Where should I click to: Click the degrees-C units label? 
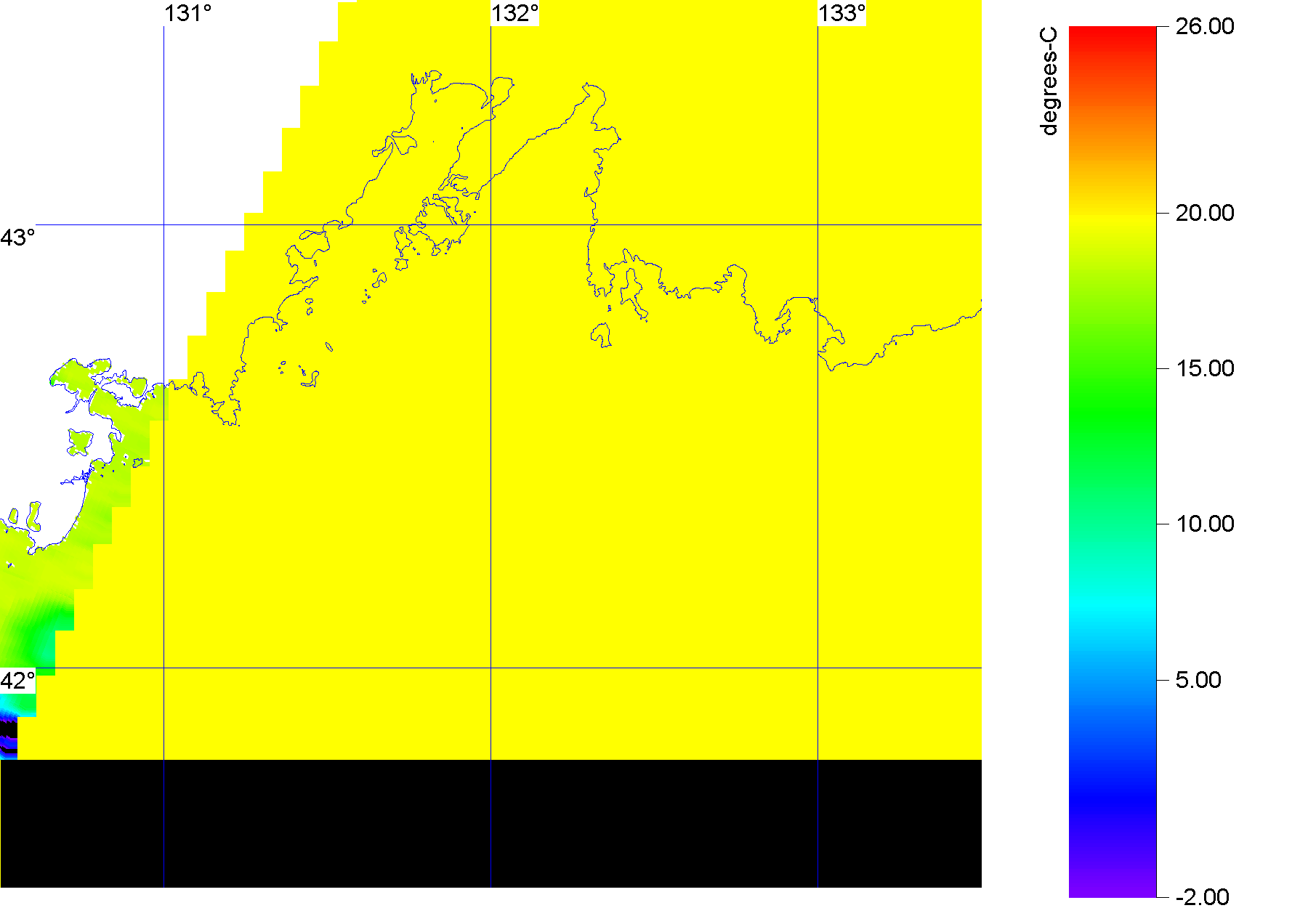tap(1049, 81)
